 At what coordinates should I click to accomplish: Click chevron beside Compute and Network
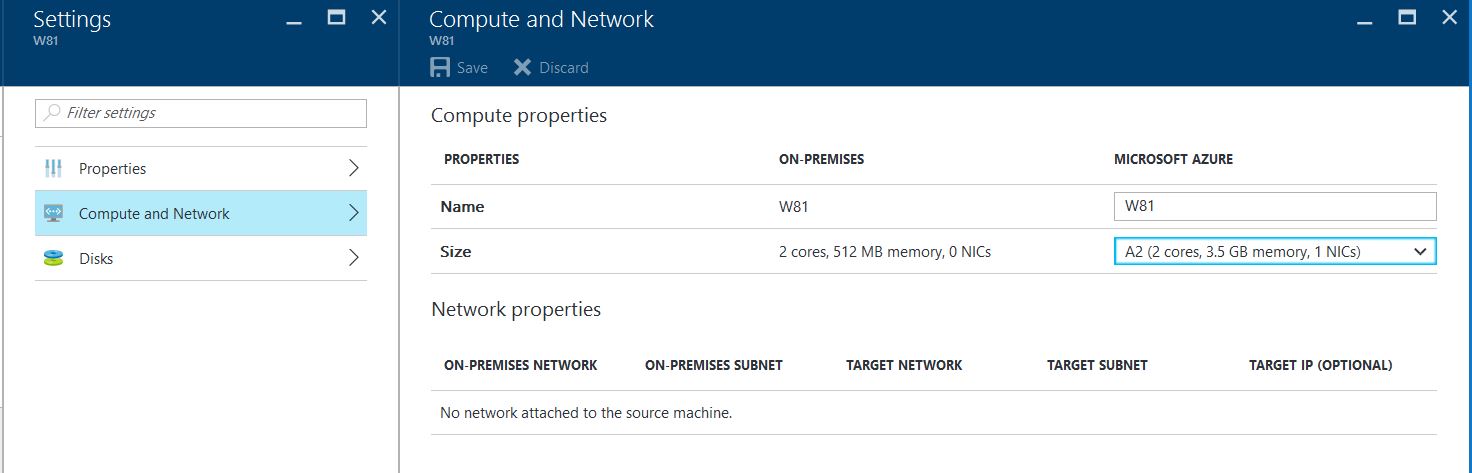click(x=353, y=213)
